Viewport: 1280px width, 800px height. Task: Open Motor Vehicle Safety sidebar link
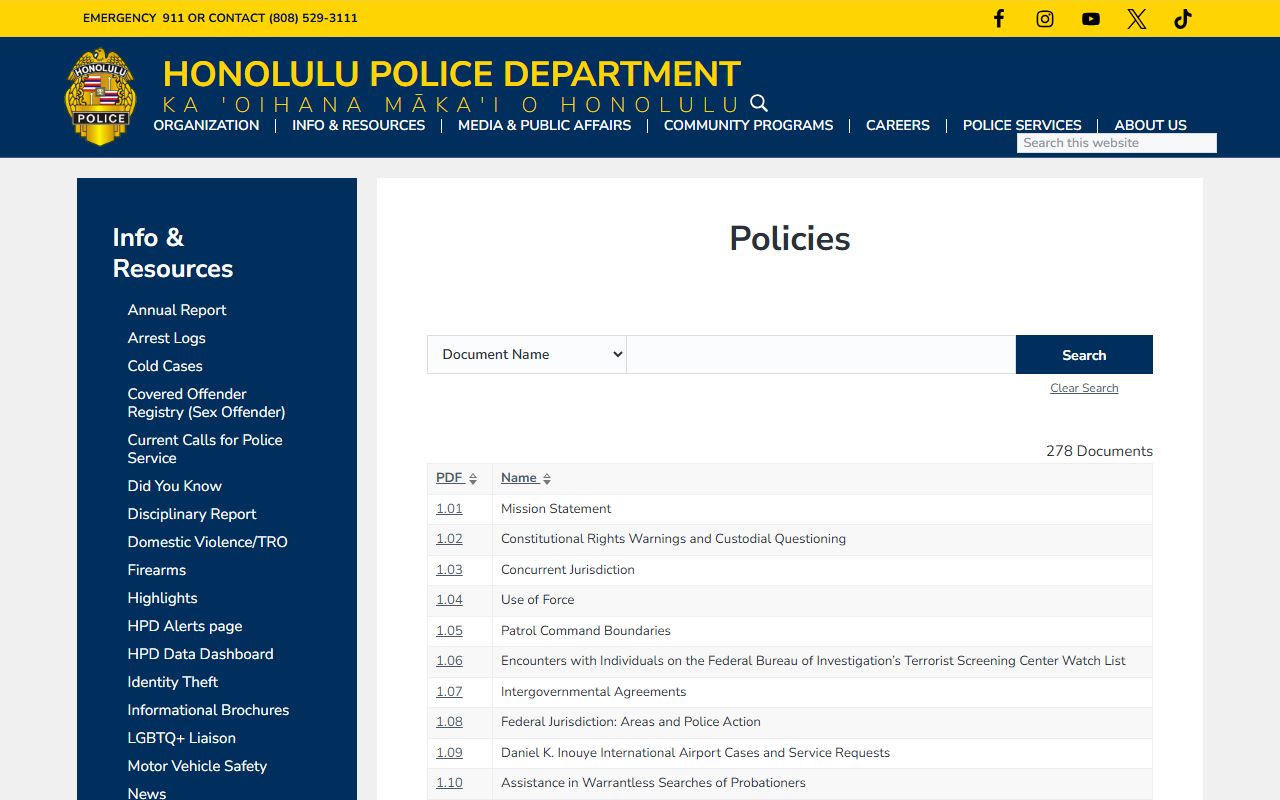click(197, 766)
